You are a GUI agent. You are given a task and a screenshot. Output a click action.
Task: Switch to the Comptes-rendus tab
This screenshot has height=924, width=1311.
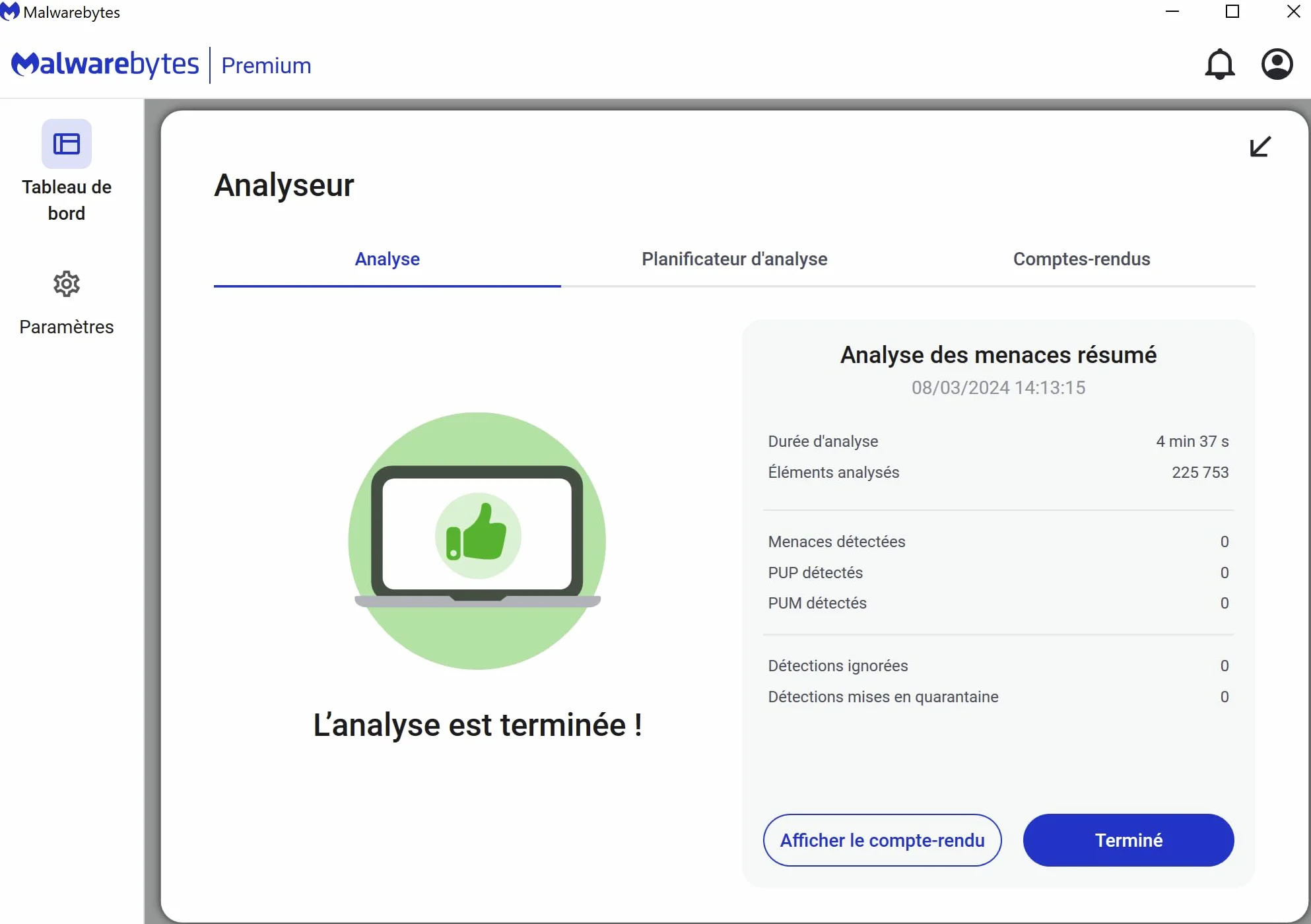(1081, 259)
